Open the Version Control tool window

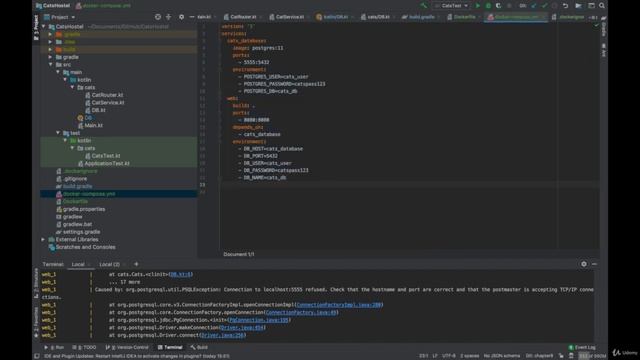click(127, 347)
